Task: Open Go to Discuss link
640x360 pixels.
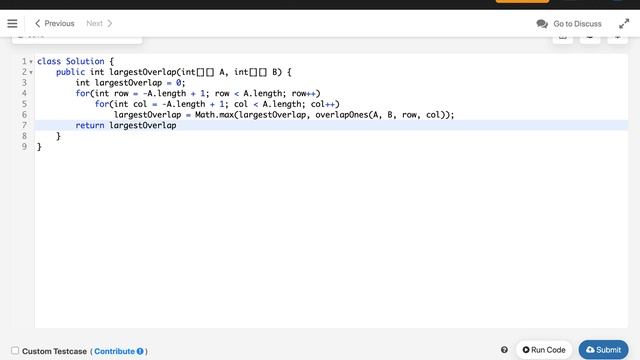Action: 577,24
